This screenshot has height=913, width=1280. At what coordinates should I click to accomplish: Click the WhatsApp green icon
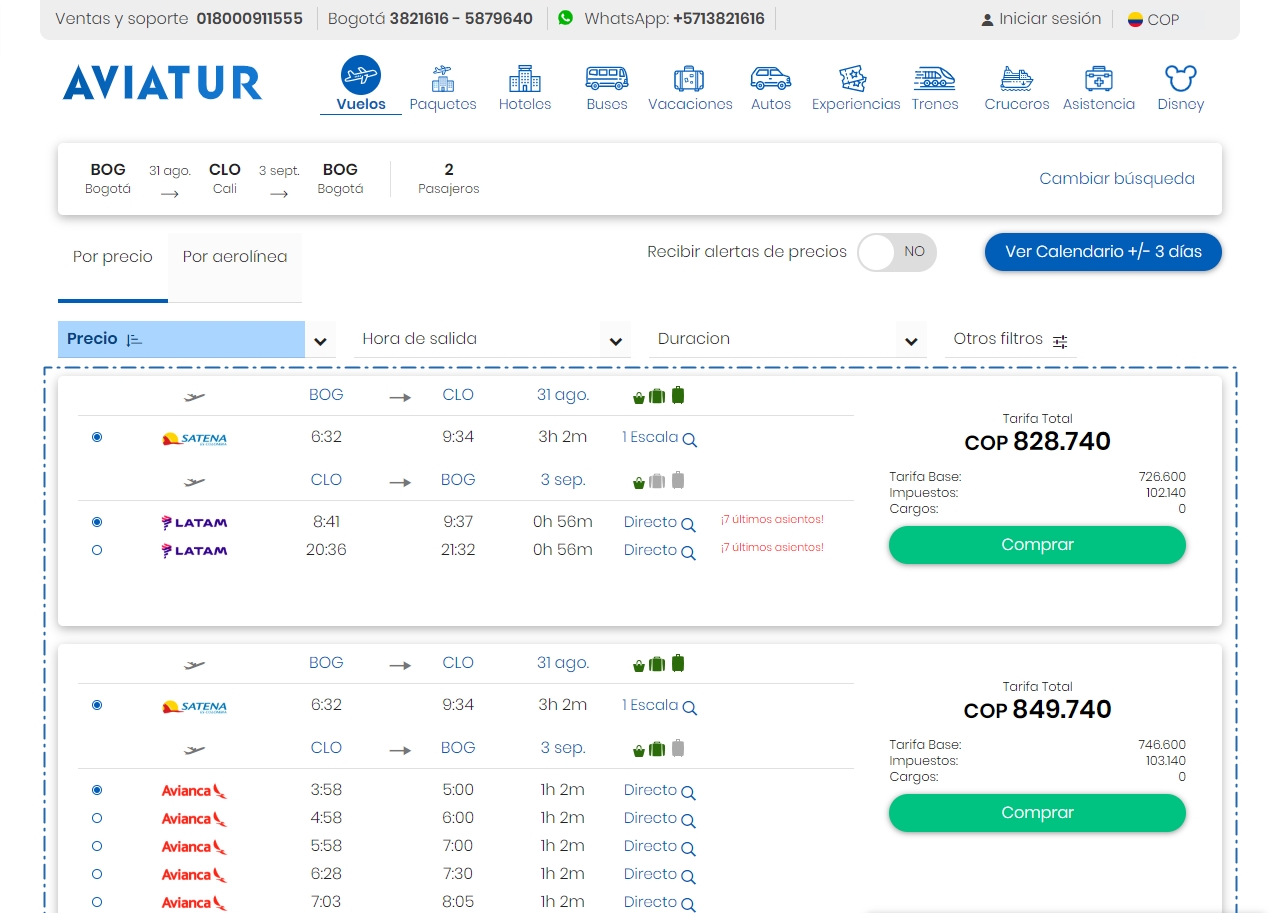tap(566, 18)
